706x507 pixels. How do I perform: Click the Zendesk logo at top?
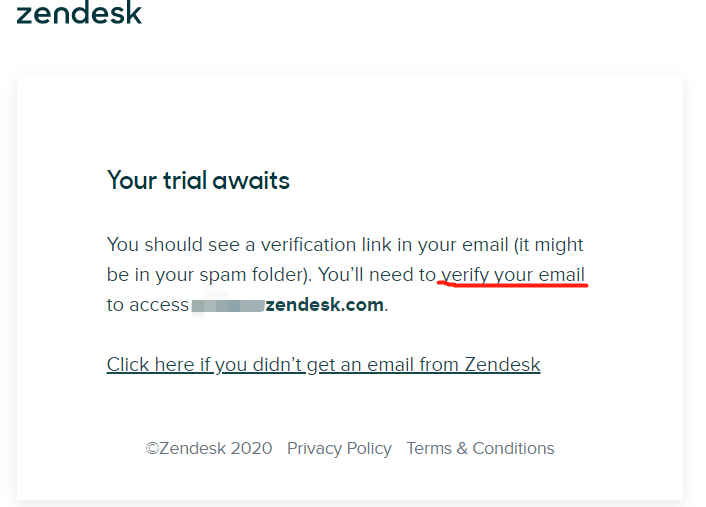click(x=79, y=12)
